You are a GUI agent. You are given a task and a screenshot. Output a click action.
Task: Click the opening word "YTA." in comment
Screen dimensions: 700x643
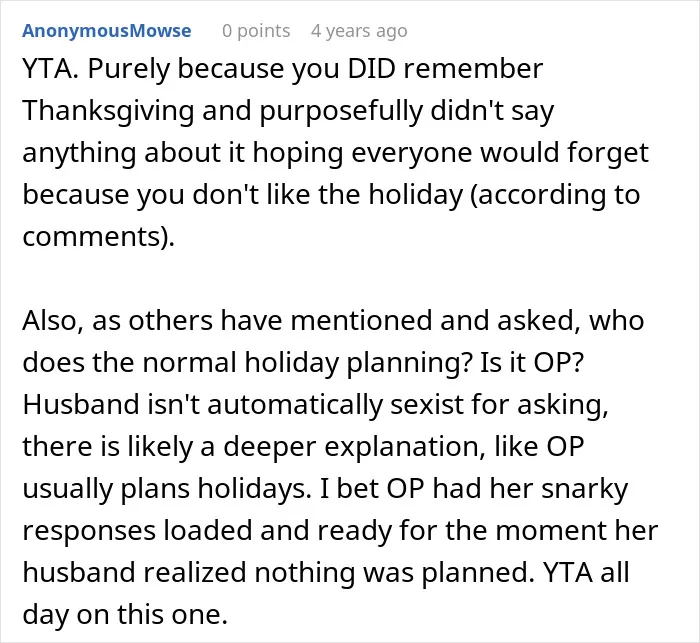pos(50,69)
